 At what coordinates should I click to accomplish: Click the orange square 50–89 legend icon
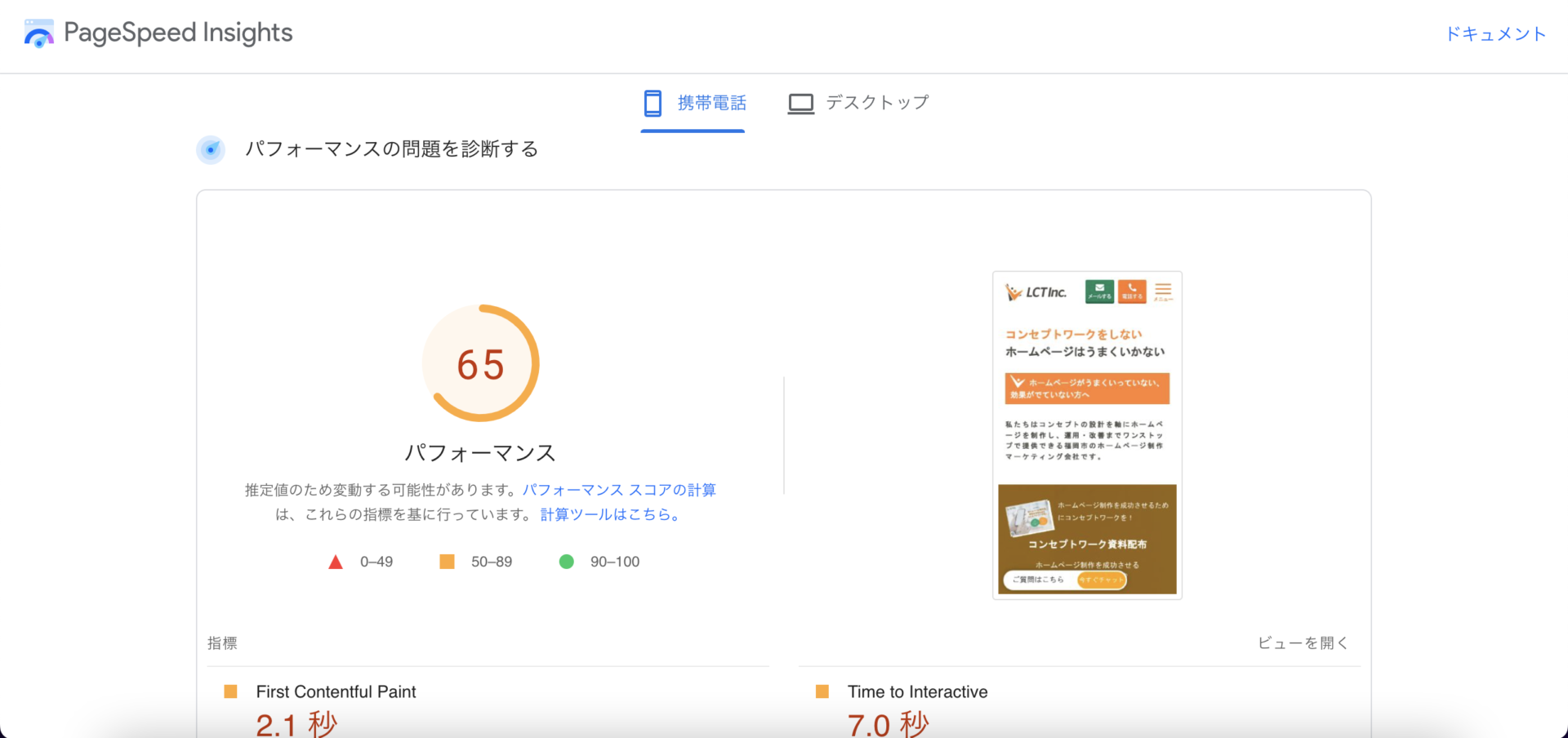click(x=447, y=562)
